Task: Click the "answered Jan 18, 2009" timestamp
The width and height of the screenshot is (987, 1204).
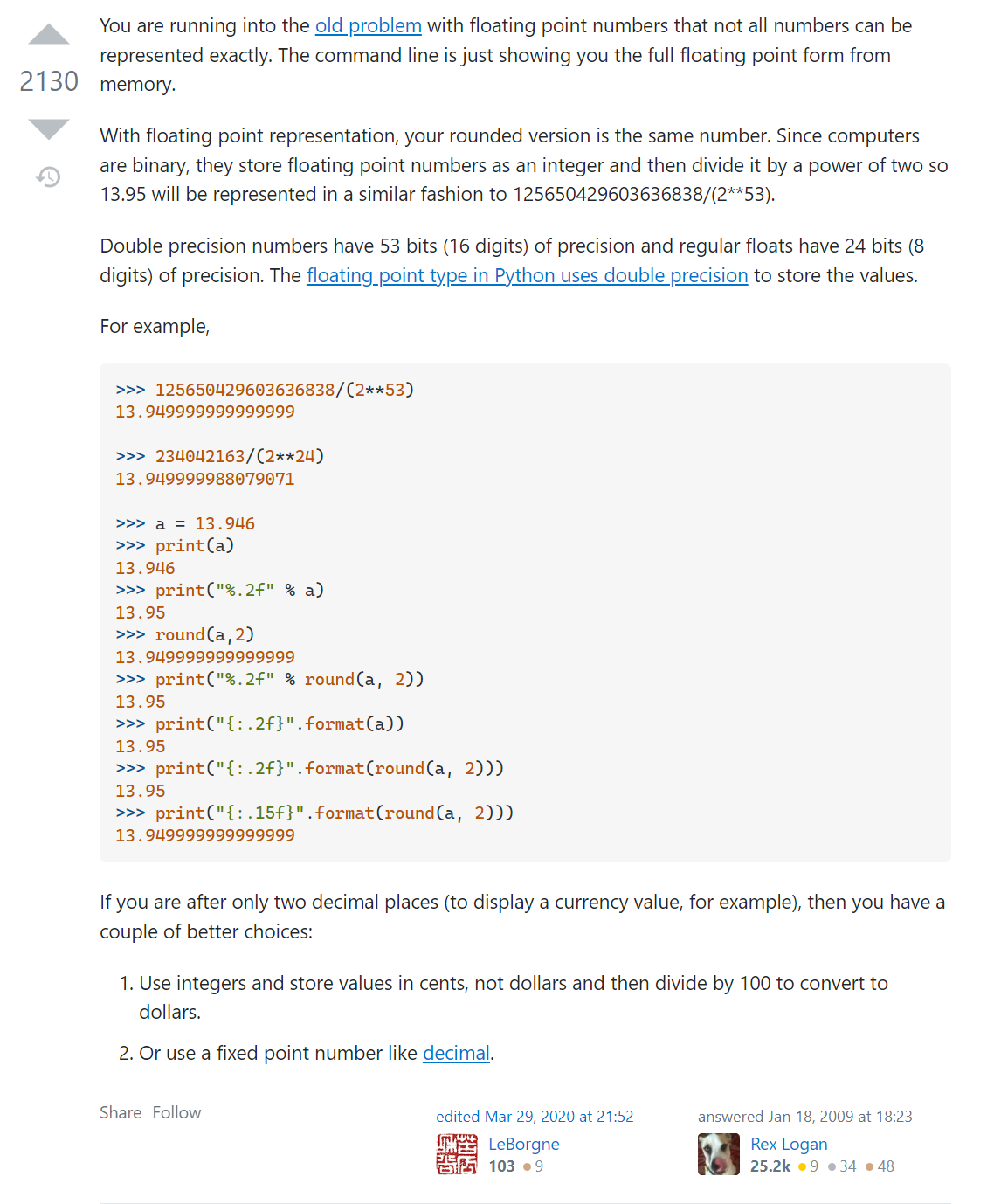Action: click(804, 1117)
